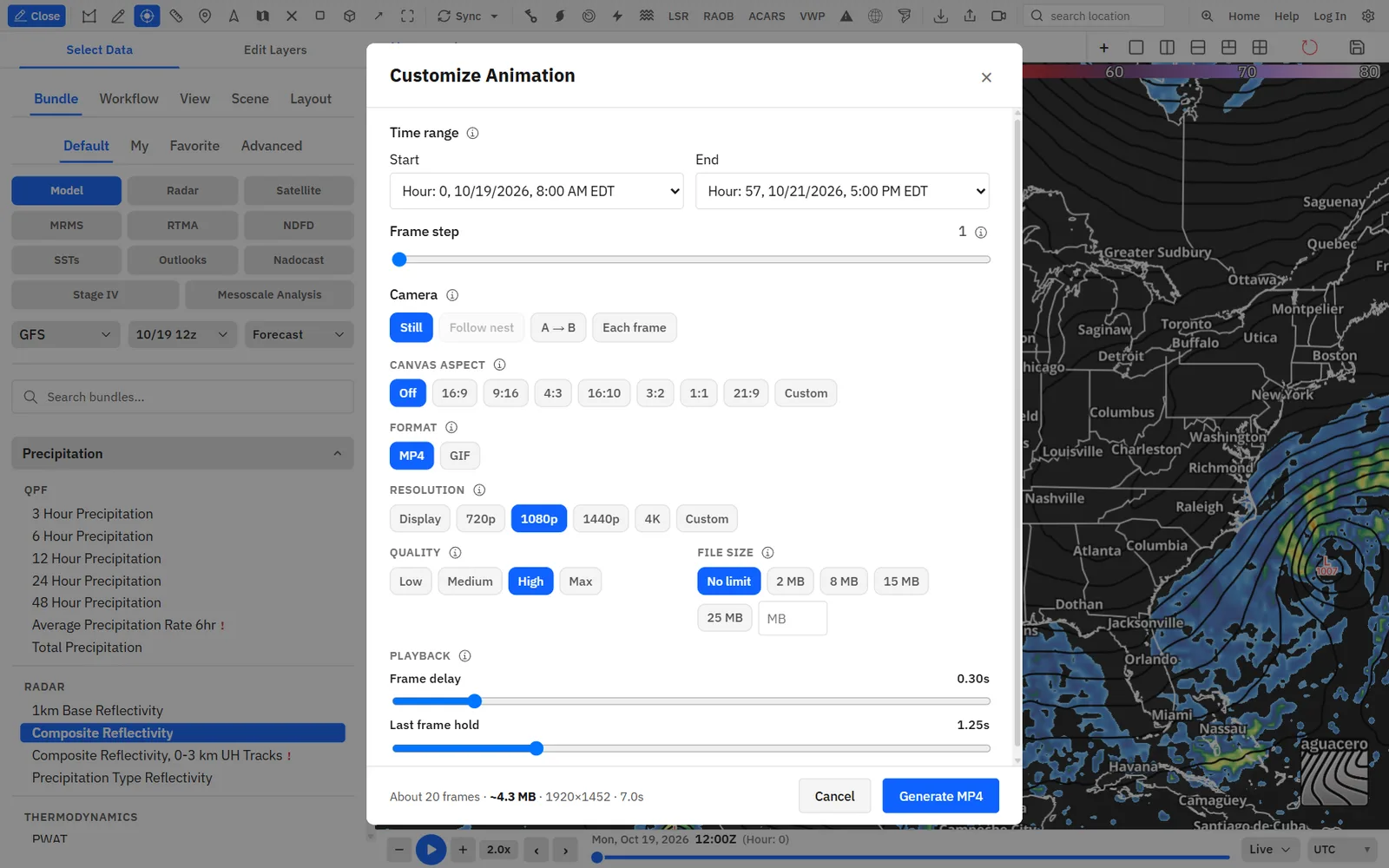The image size is (1389, 868).
Task: Click info icon next to Playback
Action: point(464,656)
